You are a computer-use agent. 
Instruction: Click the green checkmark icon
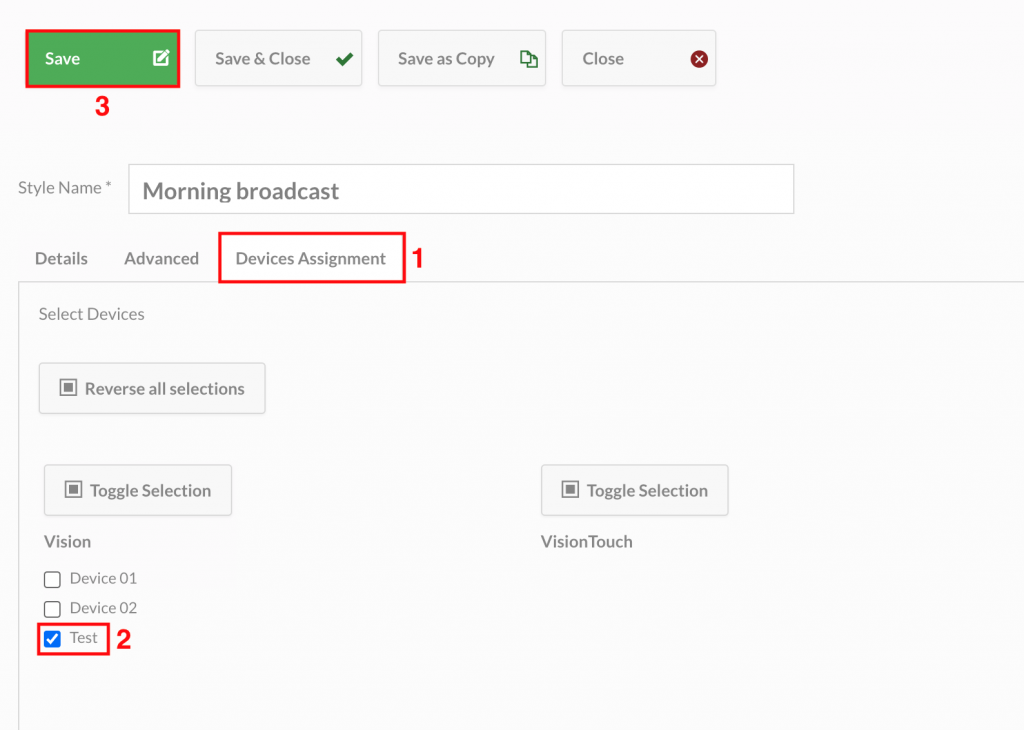345,59
